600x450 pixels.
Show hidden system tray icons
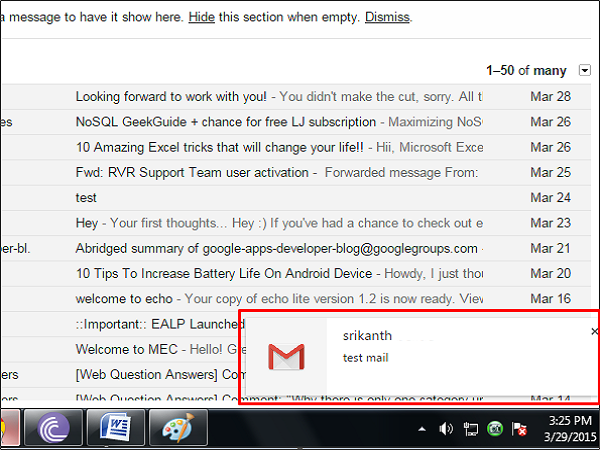coord(422,429)
